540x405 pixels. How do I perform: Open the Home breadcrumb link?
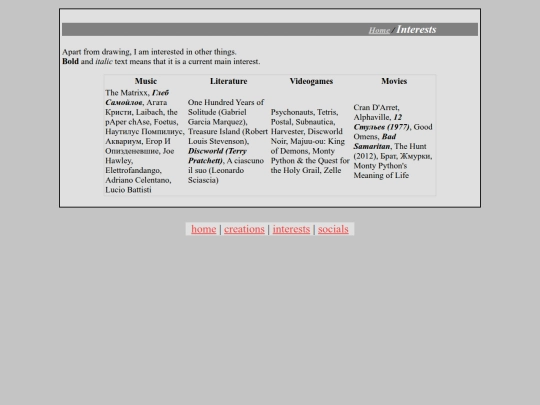click(379, 30)
